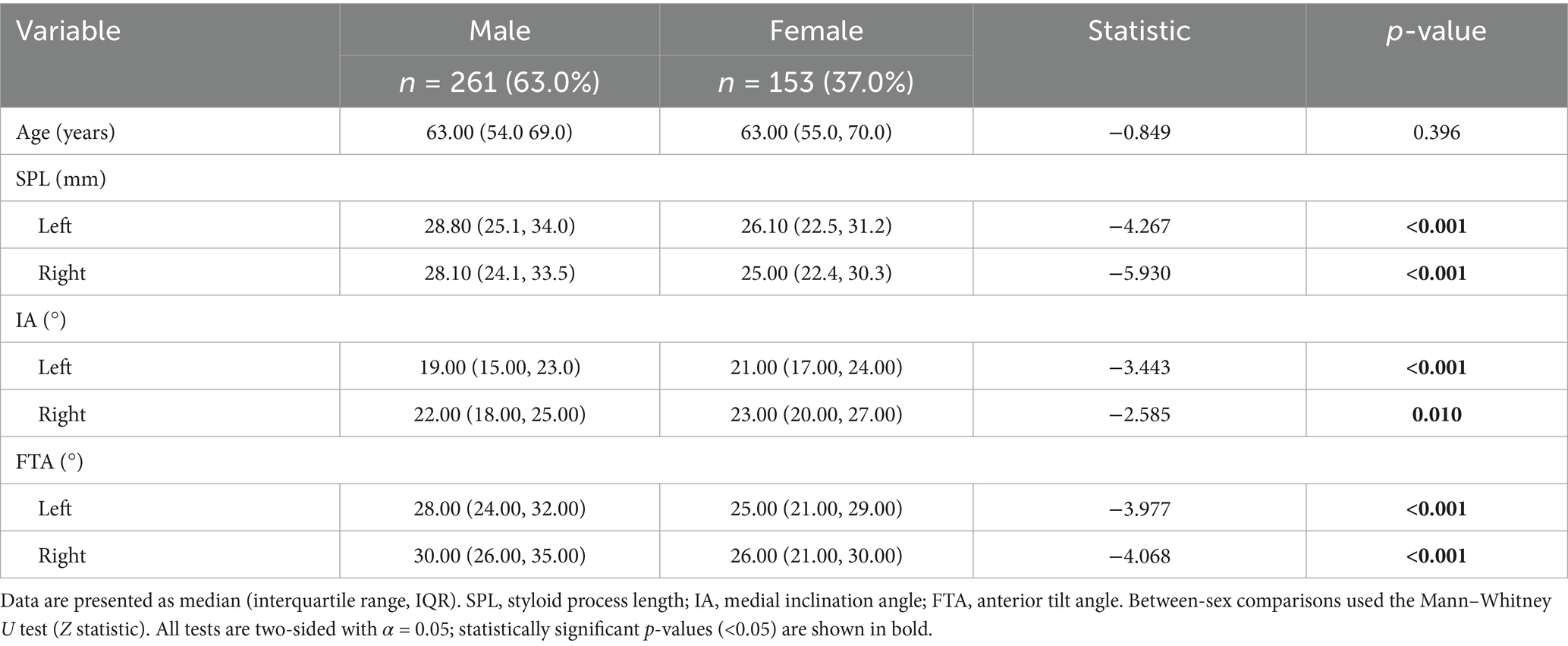Select the n = 153 (37.0%) subheader
The image size is (1568, 646).
point(816,82)
